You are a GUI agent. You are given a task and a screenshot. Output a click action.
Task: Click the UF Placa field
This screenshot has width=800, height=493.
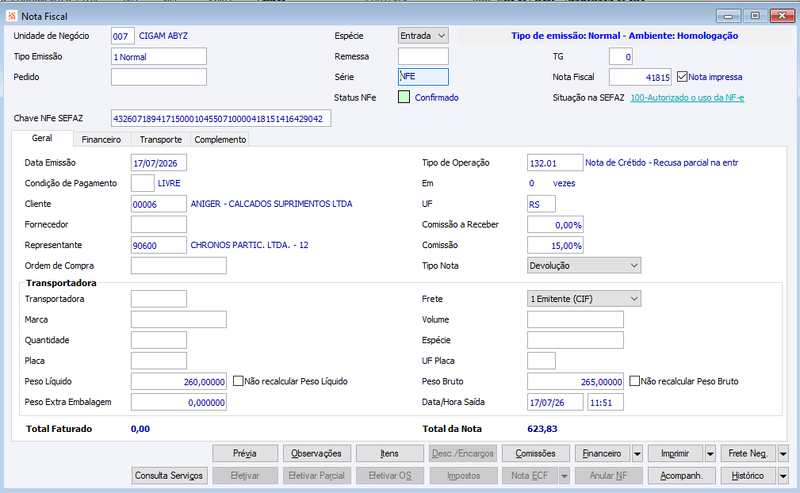(541, 360)
